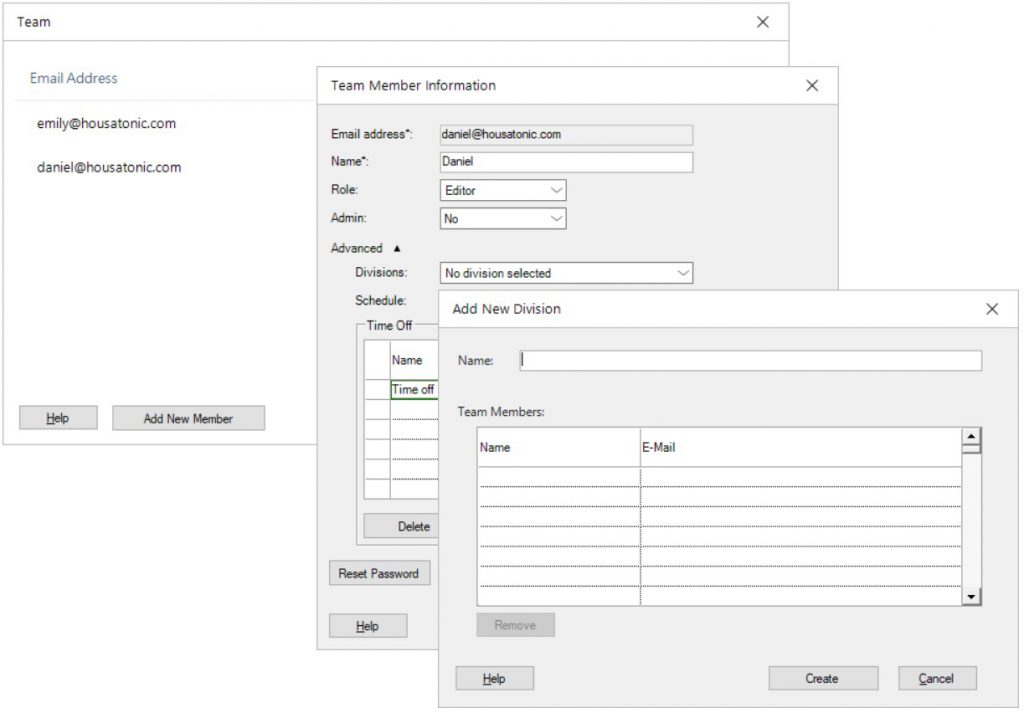The image size is (1024, 713).
Task: Click the Reset Password button
Action: tap(380, 573)
